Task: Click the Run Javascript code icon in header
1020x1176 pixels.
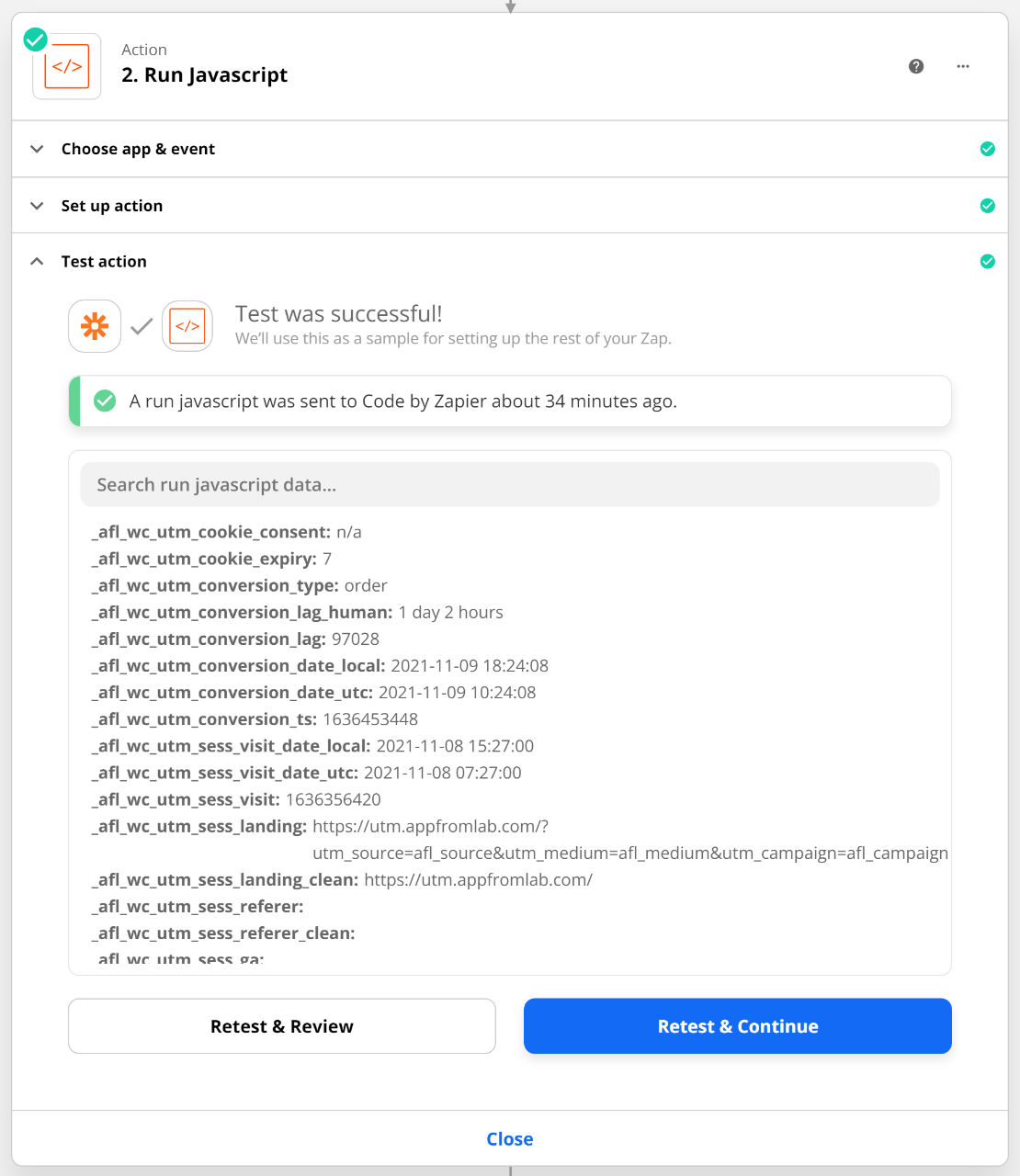Action: [67, 67]
